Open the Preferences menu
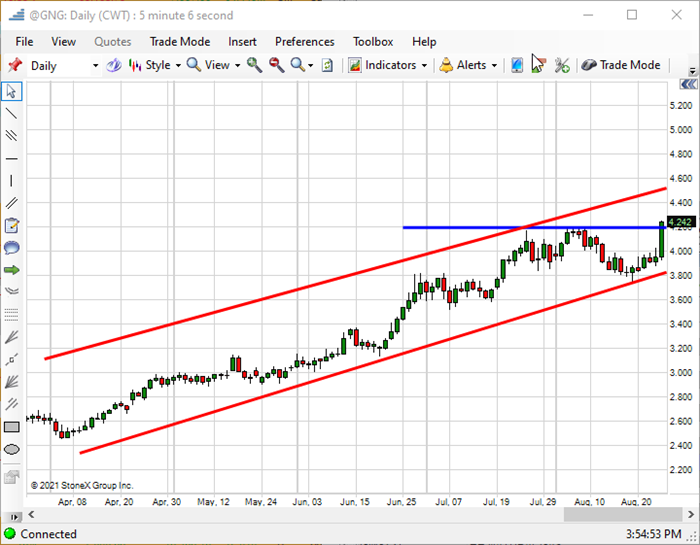Viewport: 700px width, 545px height. [x=304, y=42]
